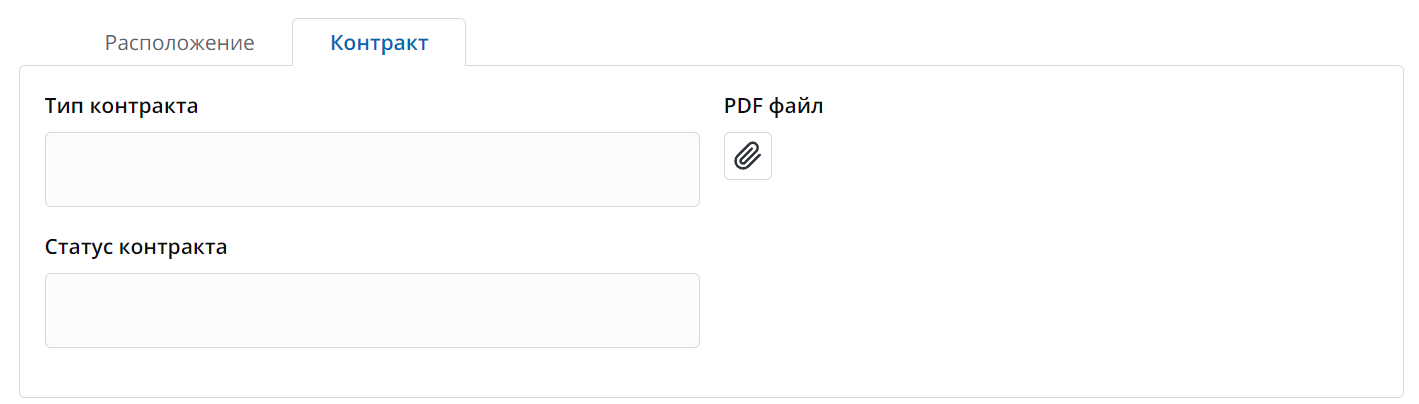The image size is (1419, 404).
Task: Click the Статус контракта label
Action: (136, 247)
